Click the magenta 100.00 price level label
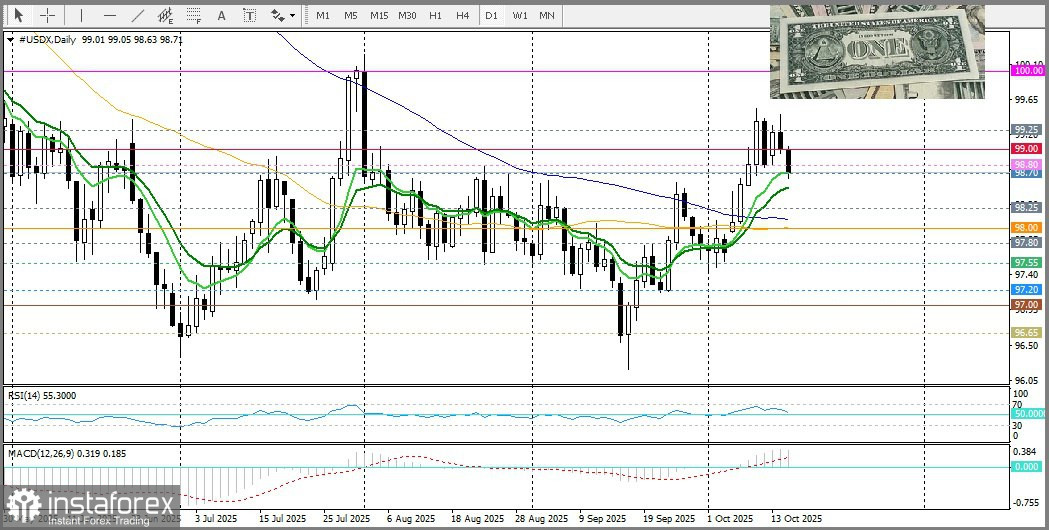The height and width of the screenshot is (530, 1049). pos(1027,70)
